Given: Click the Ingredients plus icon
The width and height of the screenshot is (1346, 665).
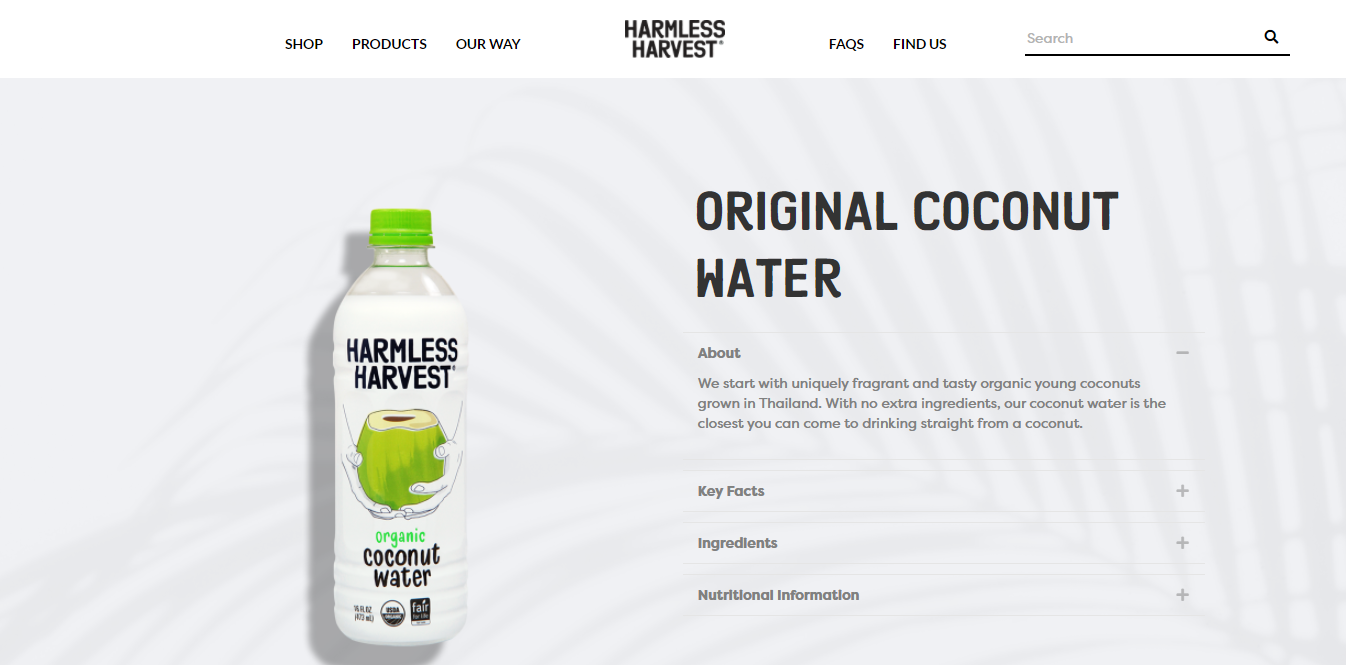Looking at the screenshot, I should click(x=1182, y=543).
